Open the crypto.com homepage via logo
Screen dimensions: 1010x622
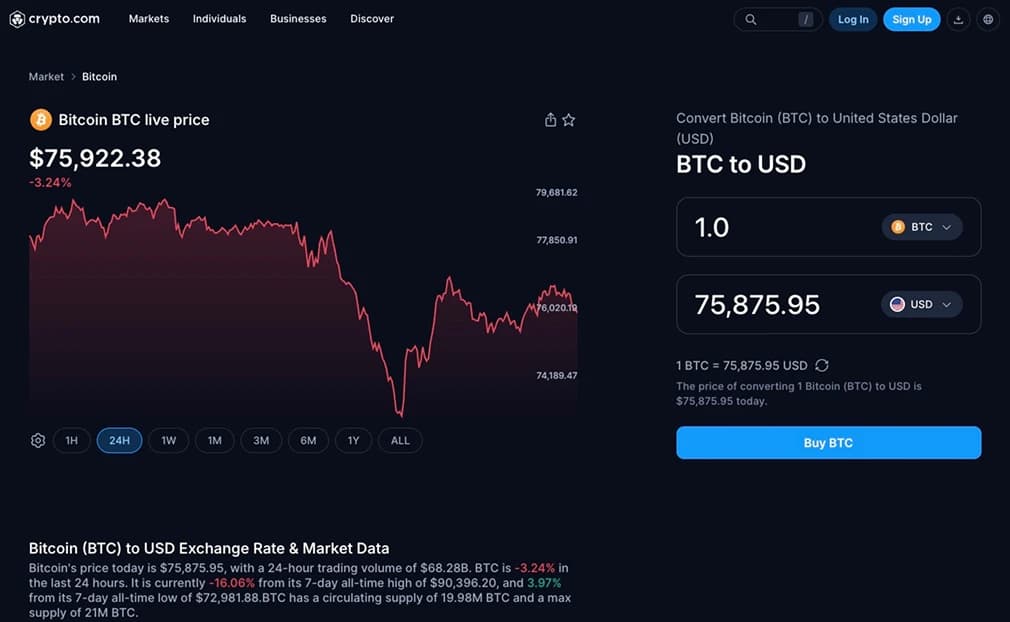point(55,18)
